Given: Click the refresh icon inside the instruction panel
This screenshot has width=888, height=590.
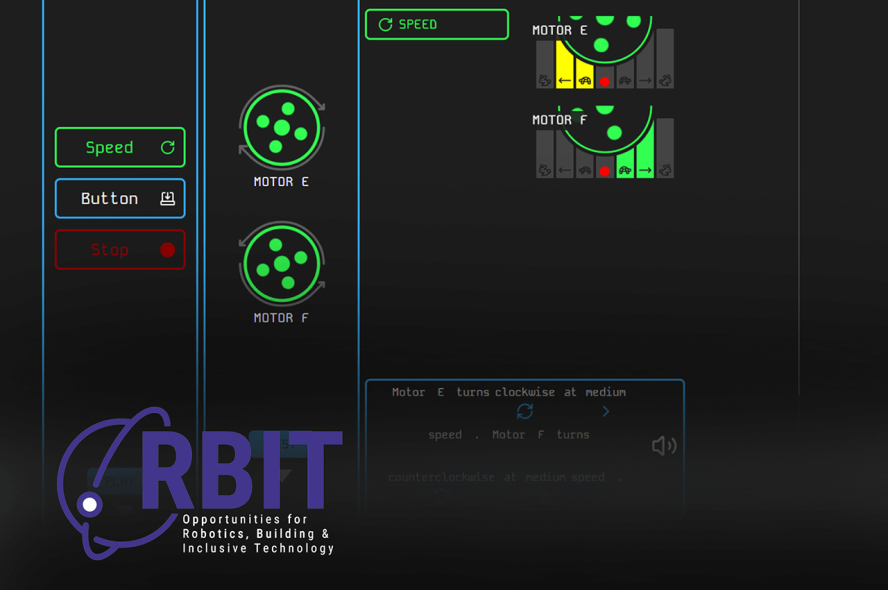Looking at the screenshot, I should click(525, 411).
